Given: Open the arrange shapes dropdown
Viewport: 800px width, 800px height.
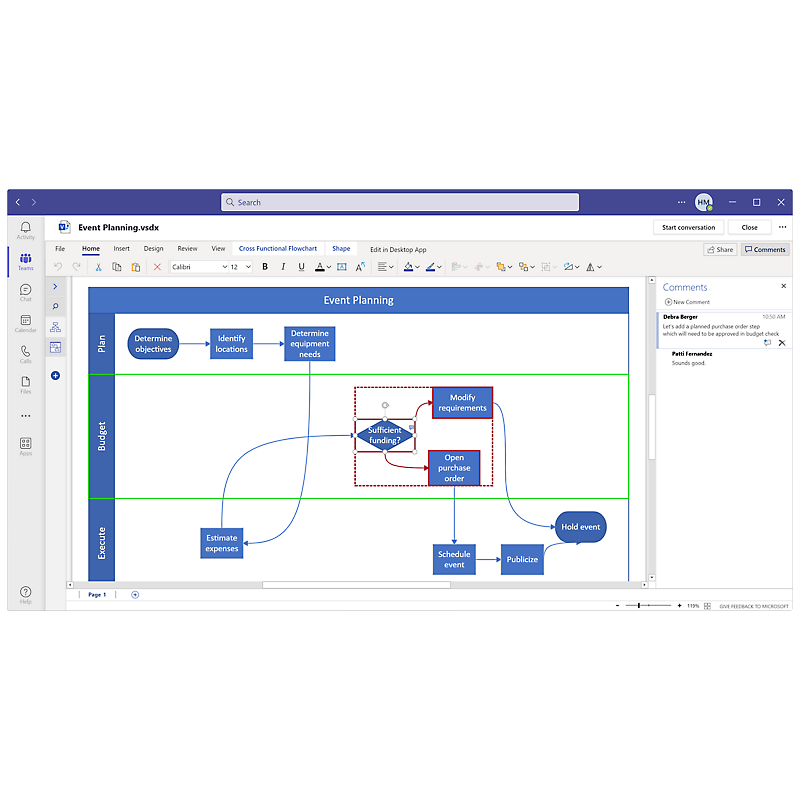Looking at the screenshot, I should [x=504, y=266].
